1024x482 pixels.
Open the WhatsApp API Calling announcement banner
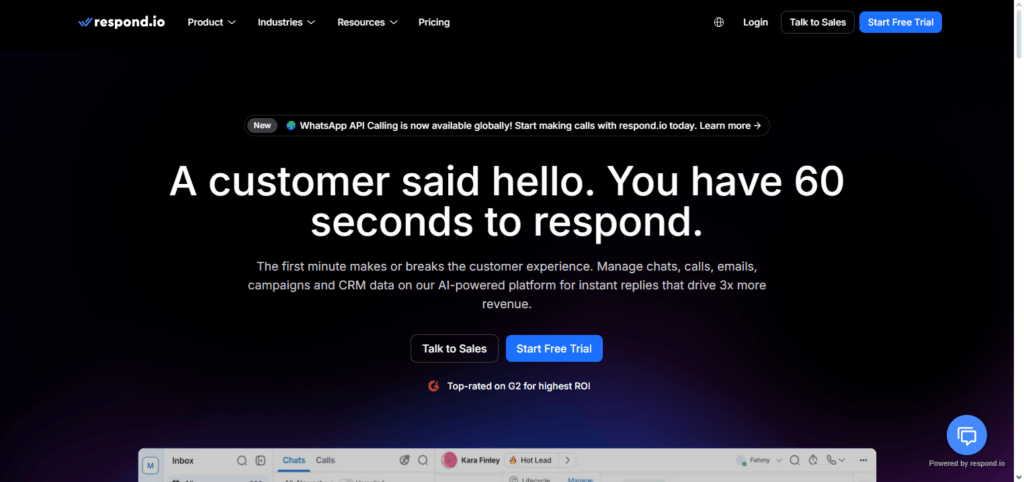(x=507, y=125)
